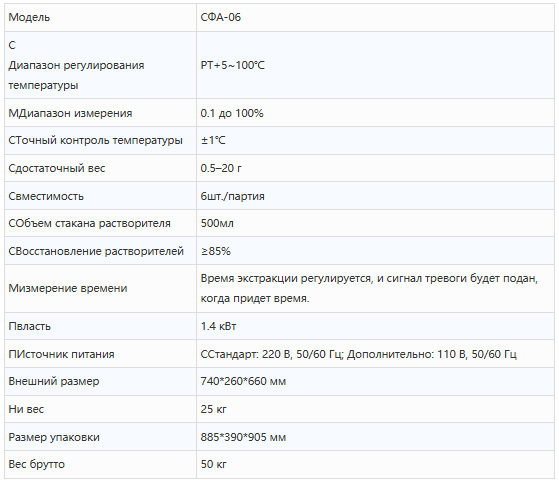Select the '0.5–20 г' value
The height and width of the screenshot is (480, 559).
221,168
